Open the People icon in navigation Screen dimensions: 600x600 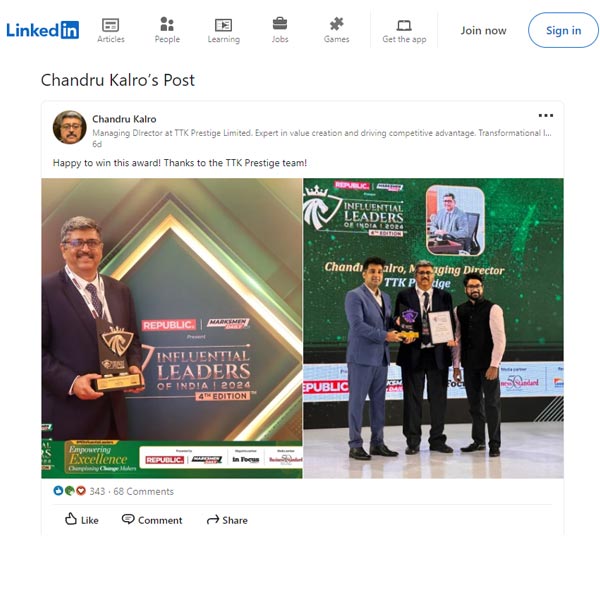point(167,24)
